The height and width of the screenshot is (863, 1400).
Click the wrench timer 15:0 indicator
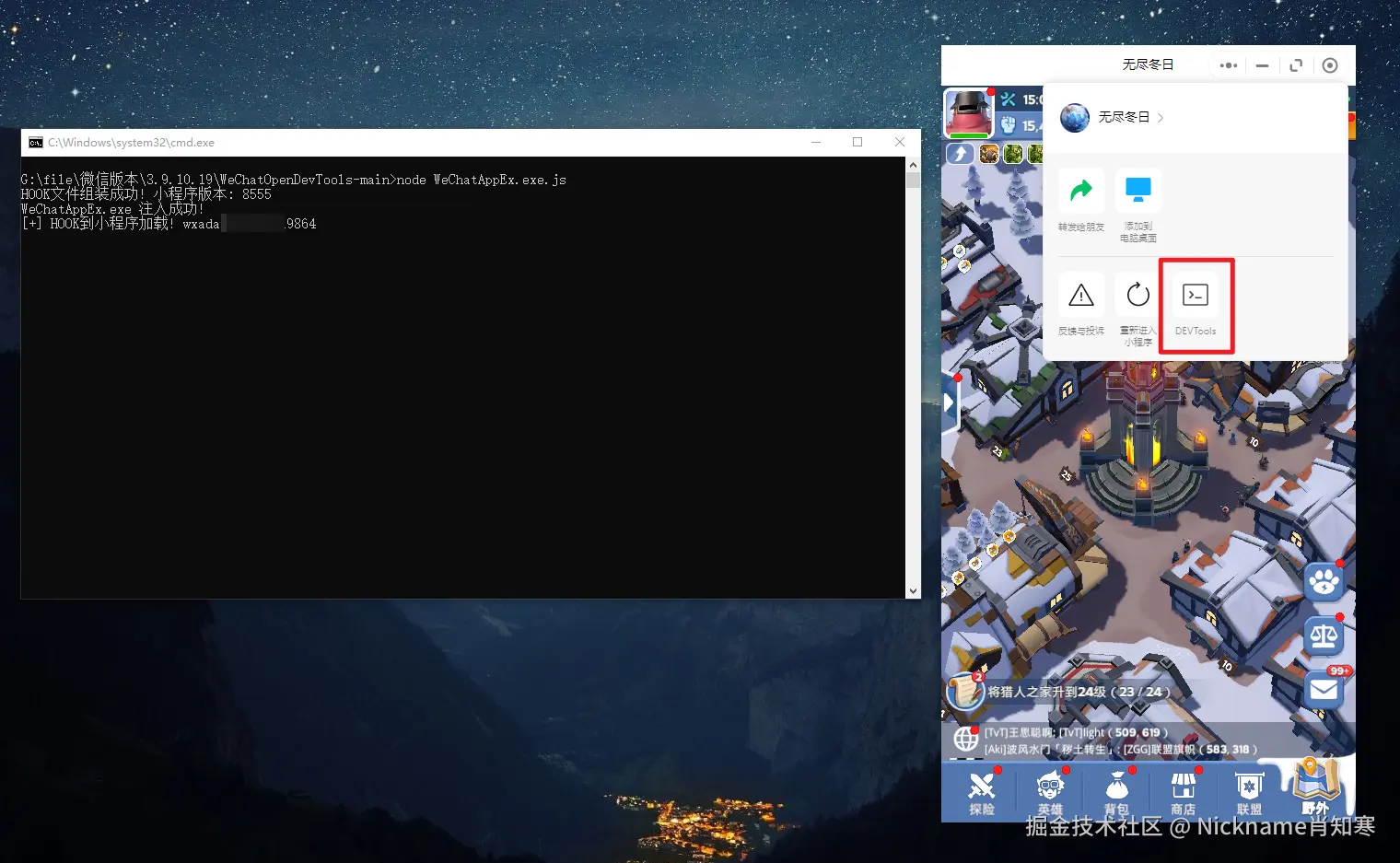(1021, 99)
